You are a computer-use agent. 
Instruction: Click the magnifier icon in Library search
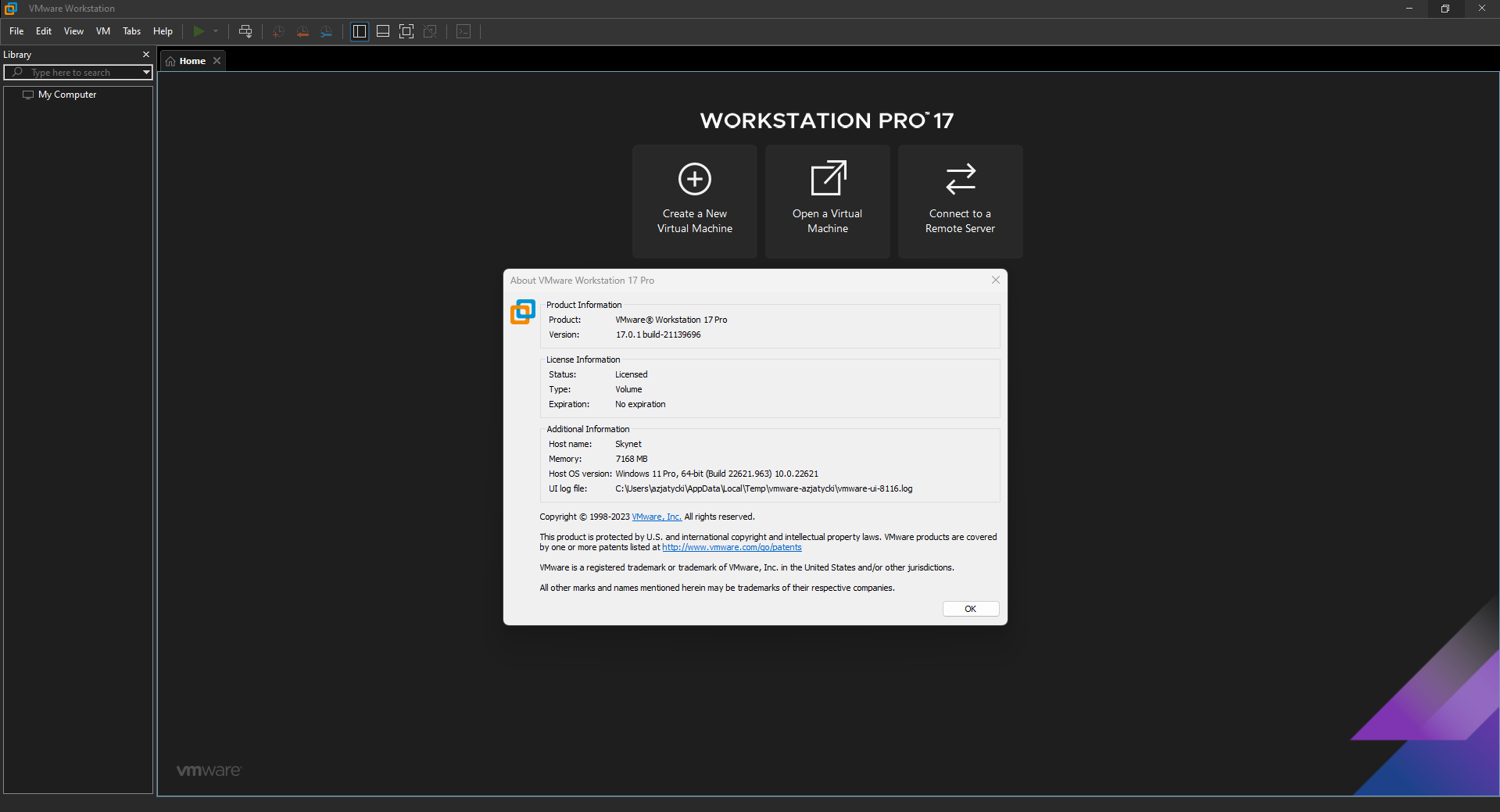pyautogui.click(x=17, y=72)
